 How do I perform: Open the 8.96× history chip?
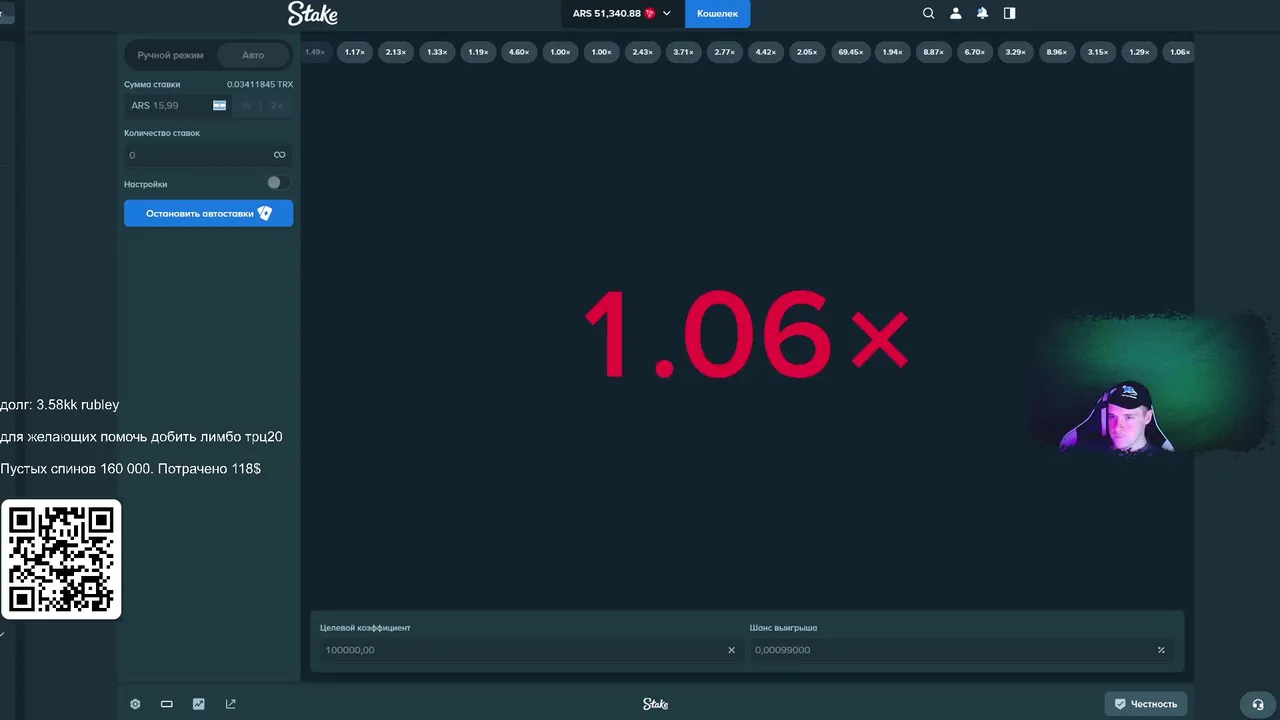pos(1057,52)
